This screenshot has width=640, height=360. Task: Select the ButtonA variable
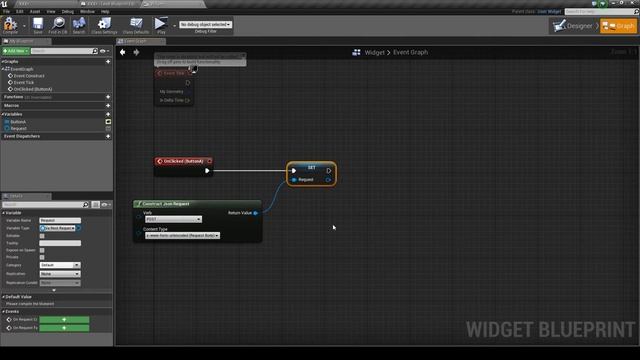click(x=18, y=122)
